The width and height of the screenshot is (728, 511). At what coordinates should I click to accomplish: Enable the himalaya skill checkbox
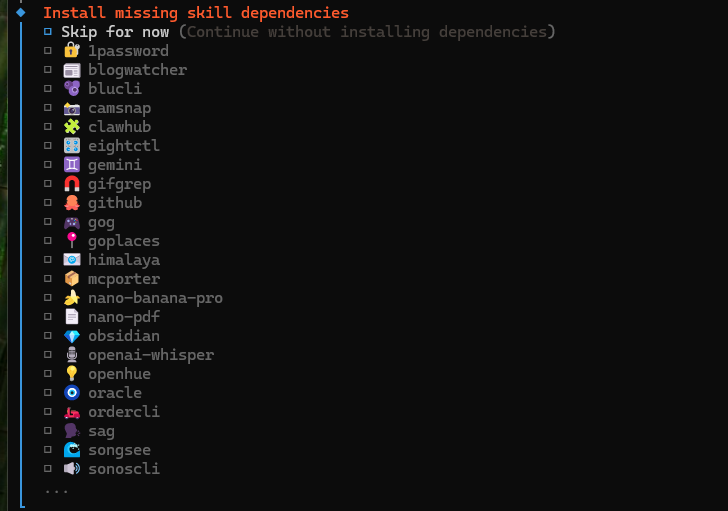coord(47,260)
